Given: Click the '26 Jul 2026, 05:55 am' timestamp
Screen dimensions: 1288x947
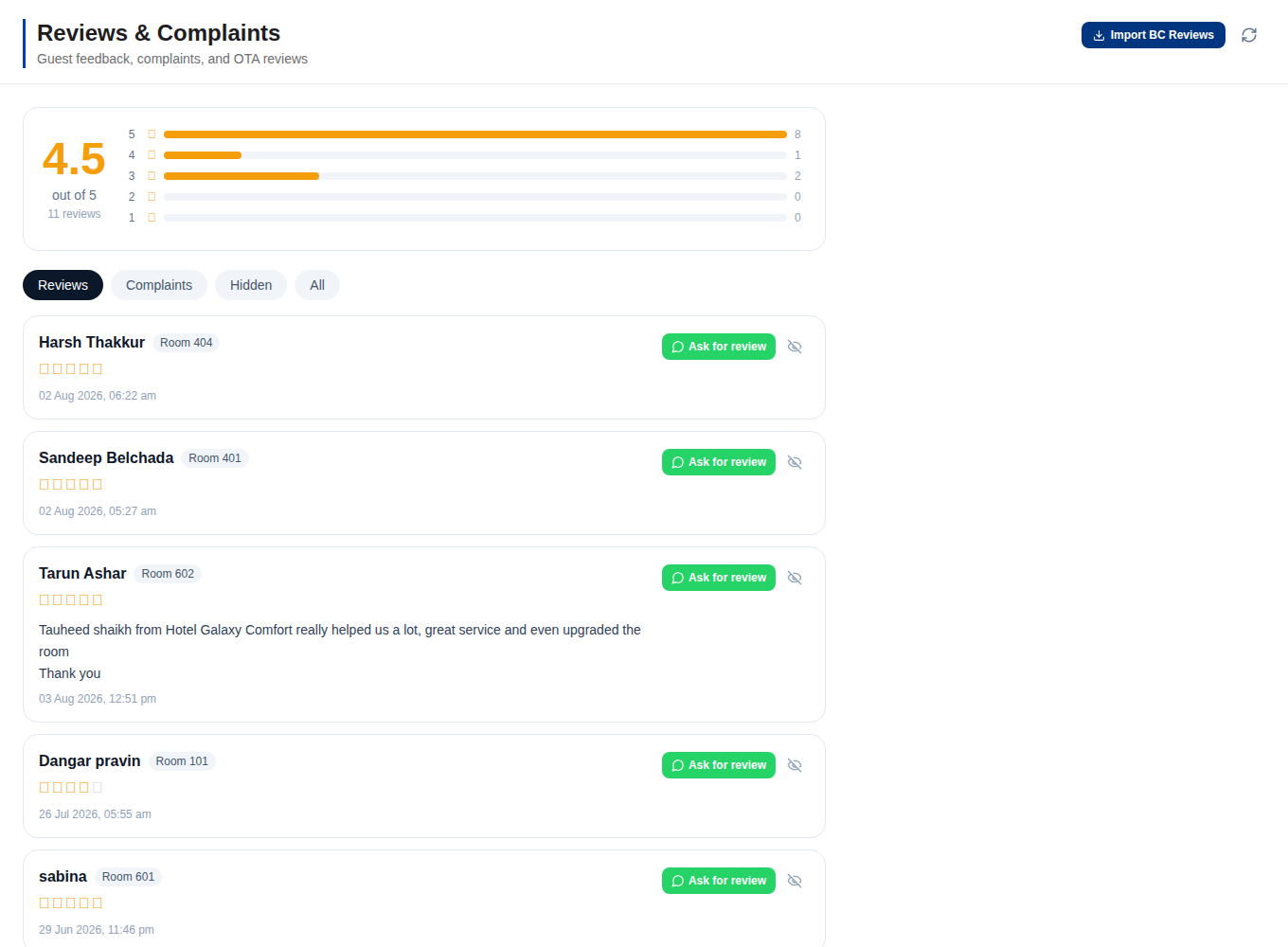Looking at the screenshot, I should coord(95,814).
